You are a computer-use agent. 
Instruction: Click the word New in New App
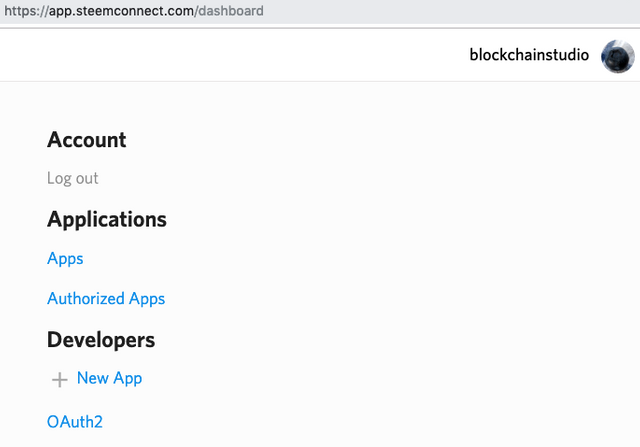pyautogui.click(x=93, y=378)
